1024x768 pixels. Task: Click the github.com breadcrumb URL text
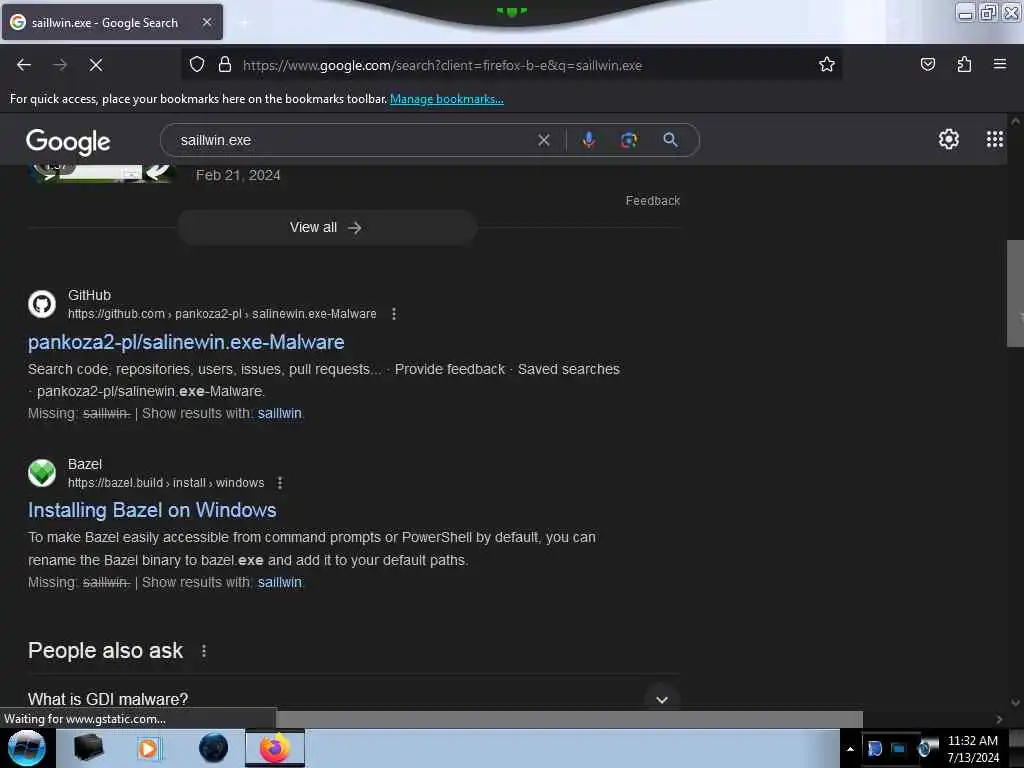[222, 314]
